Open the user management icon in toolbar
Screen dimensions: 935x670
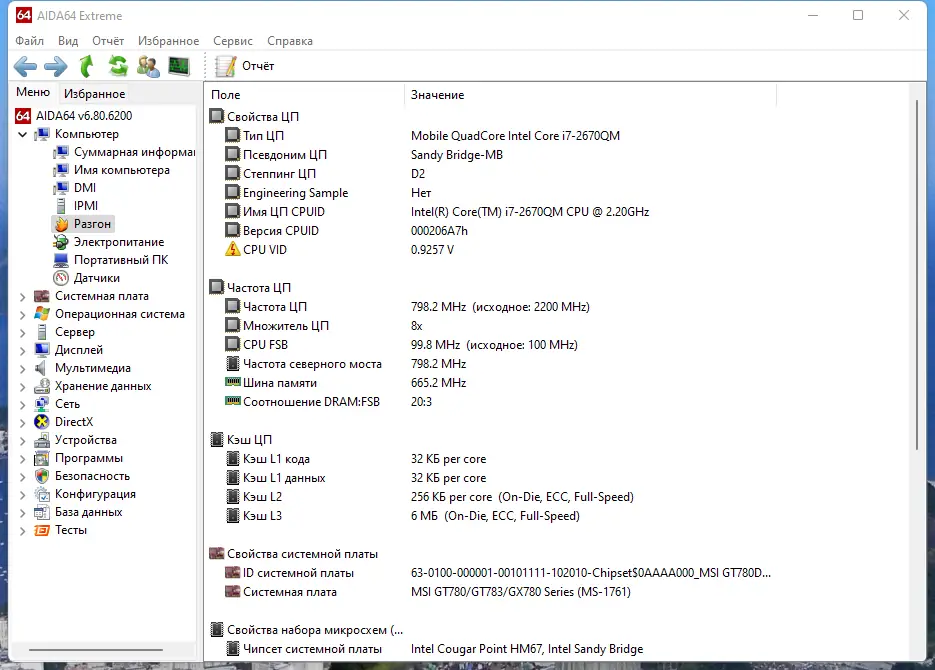[148, 66]
